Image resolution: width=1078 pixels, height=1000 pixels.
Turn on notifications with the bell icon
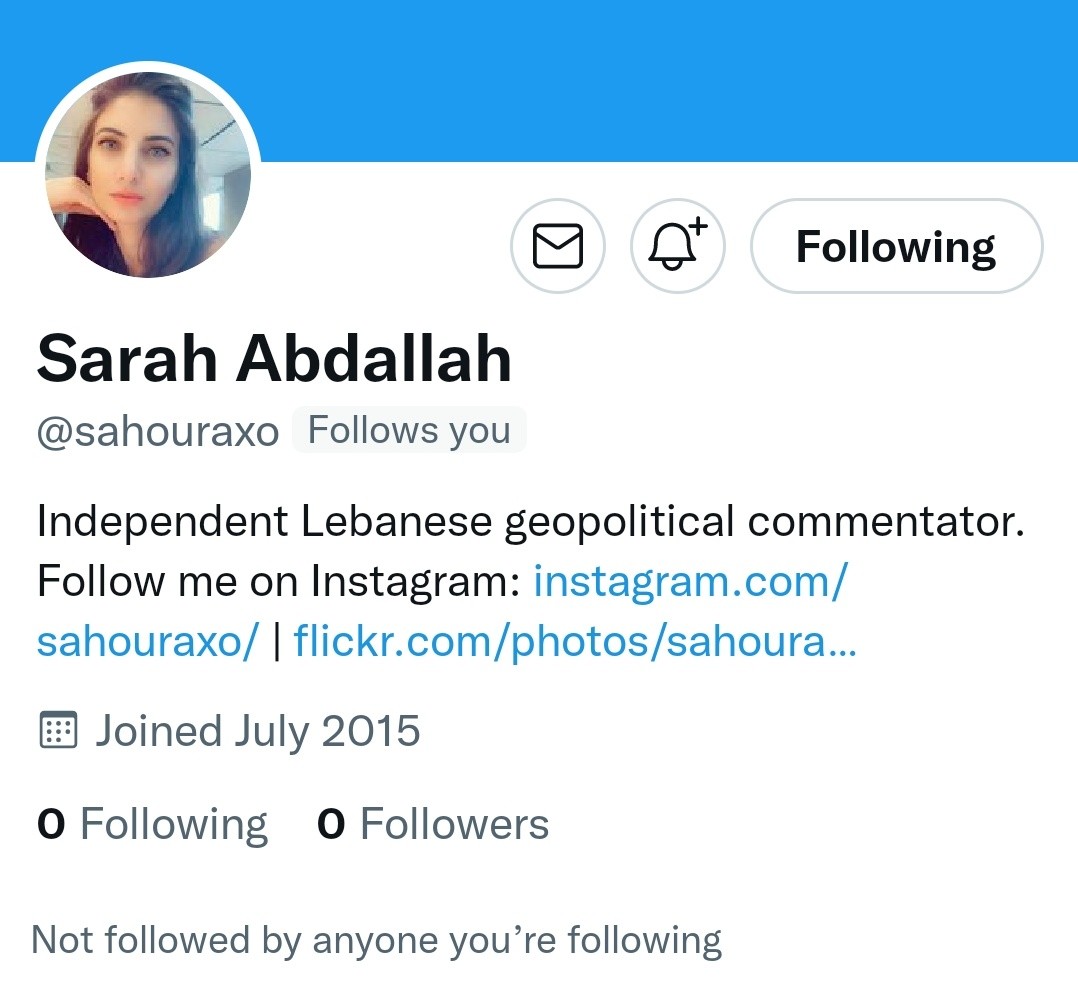click(678, 246)
